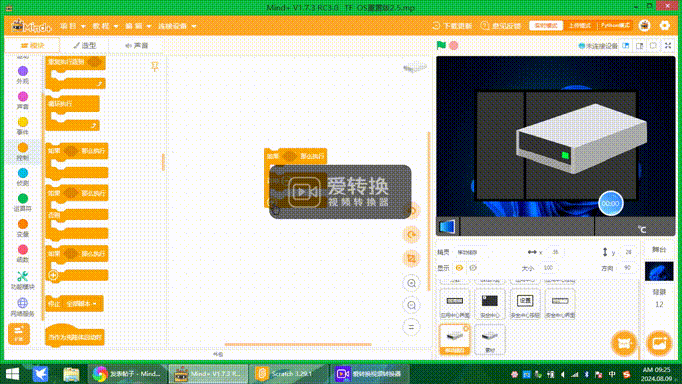The height and width of the screenshot is (384, 682).
Task: Click the horizontal workspace scrollbar
Action: click(298, 344)
